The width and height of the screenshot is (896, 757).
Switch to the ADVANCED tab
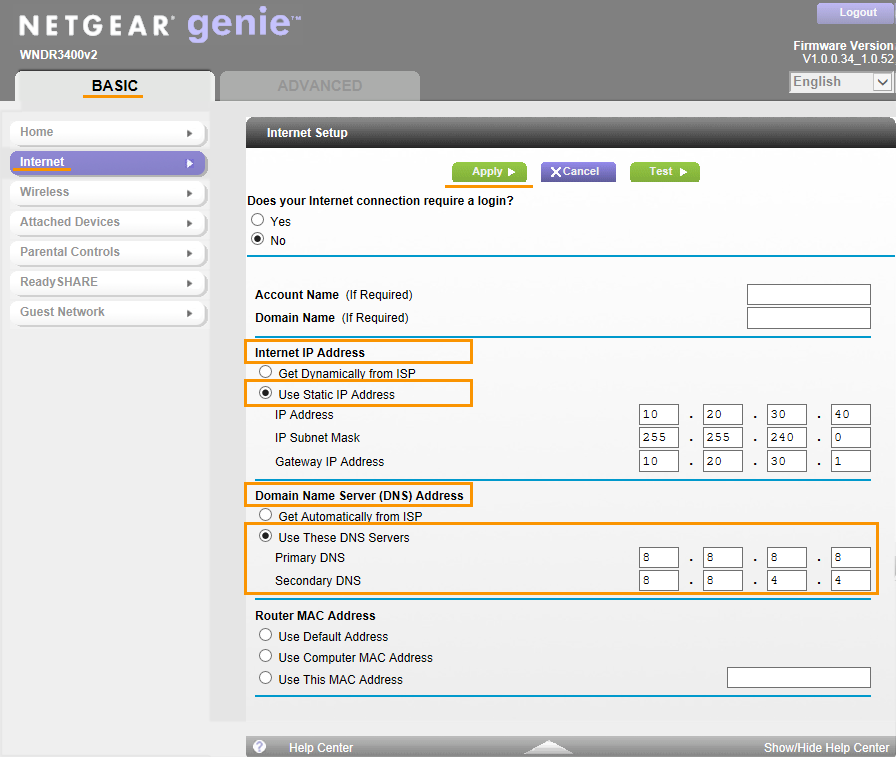pos(320,86)
